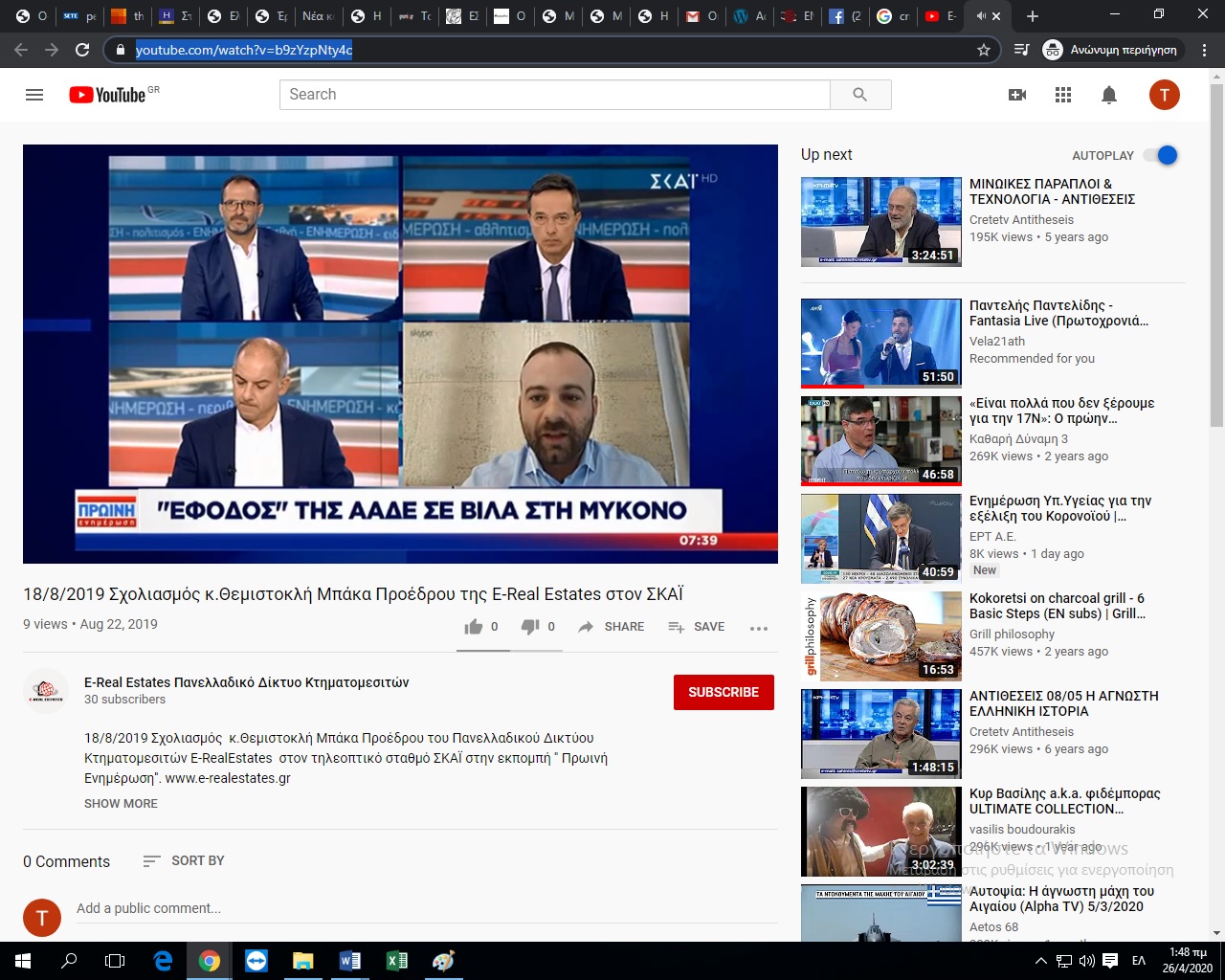Focus the Add a public comment field
The height and width of the screenshot is (980, 1225).
click(427, 909)
